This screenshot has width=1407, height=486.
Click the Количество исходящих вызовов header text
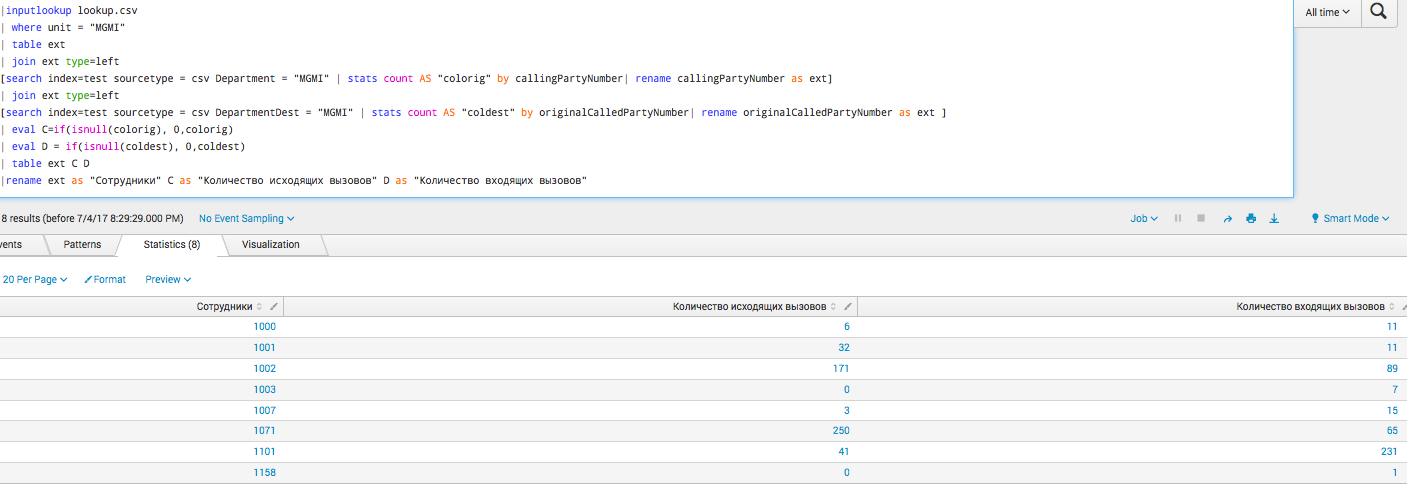click(x=750, y=307)
